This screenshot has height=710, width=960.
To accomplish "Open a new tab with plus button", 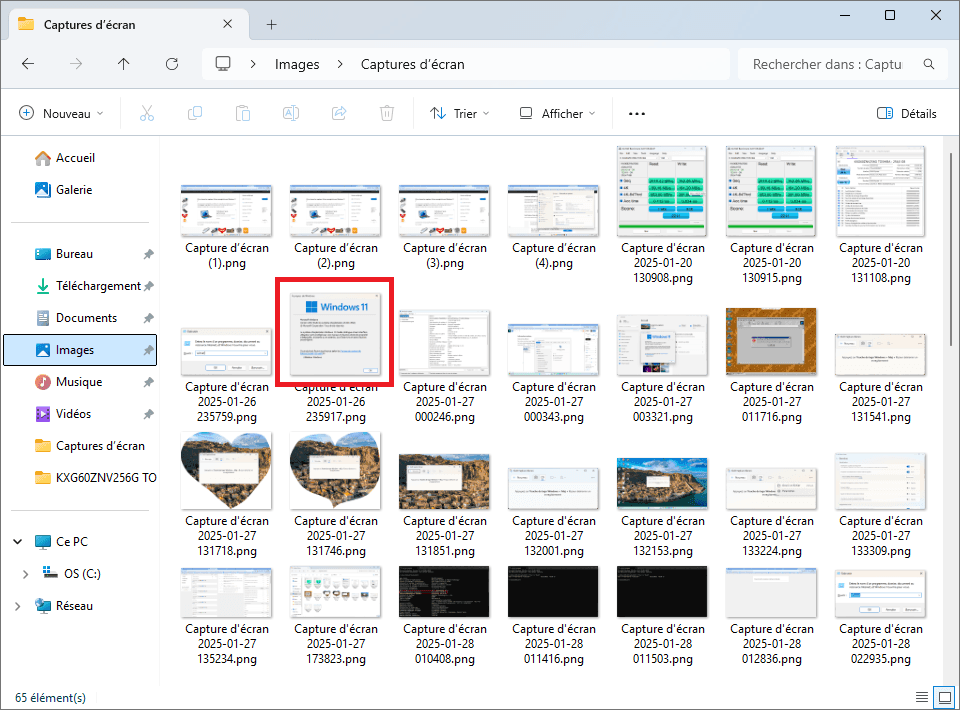I will (x=272, y=24).
